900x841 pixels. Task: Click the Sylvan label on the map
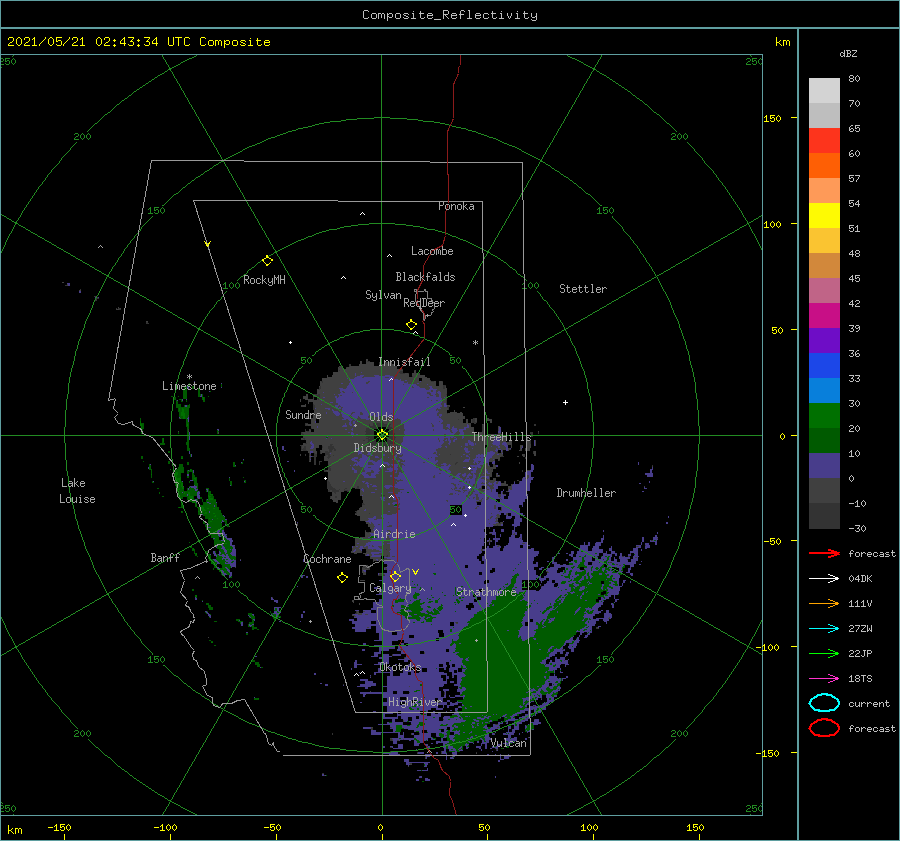(383, 295)
